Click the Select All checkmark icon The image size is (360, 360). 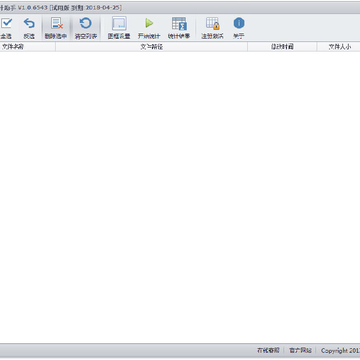pyautogui.click(x=6, y=23)
